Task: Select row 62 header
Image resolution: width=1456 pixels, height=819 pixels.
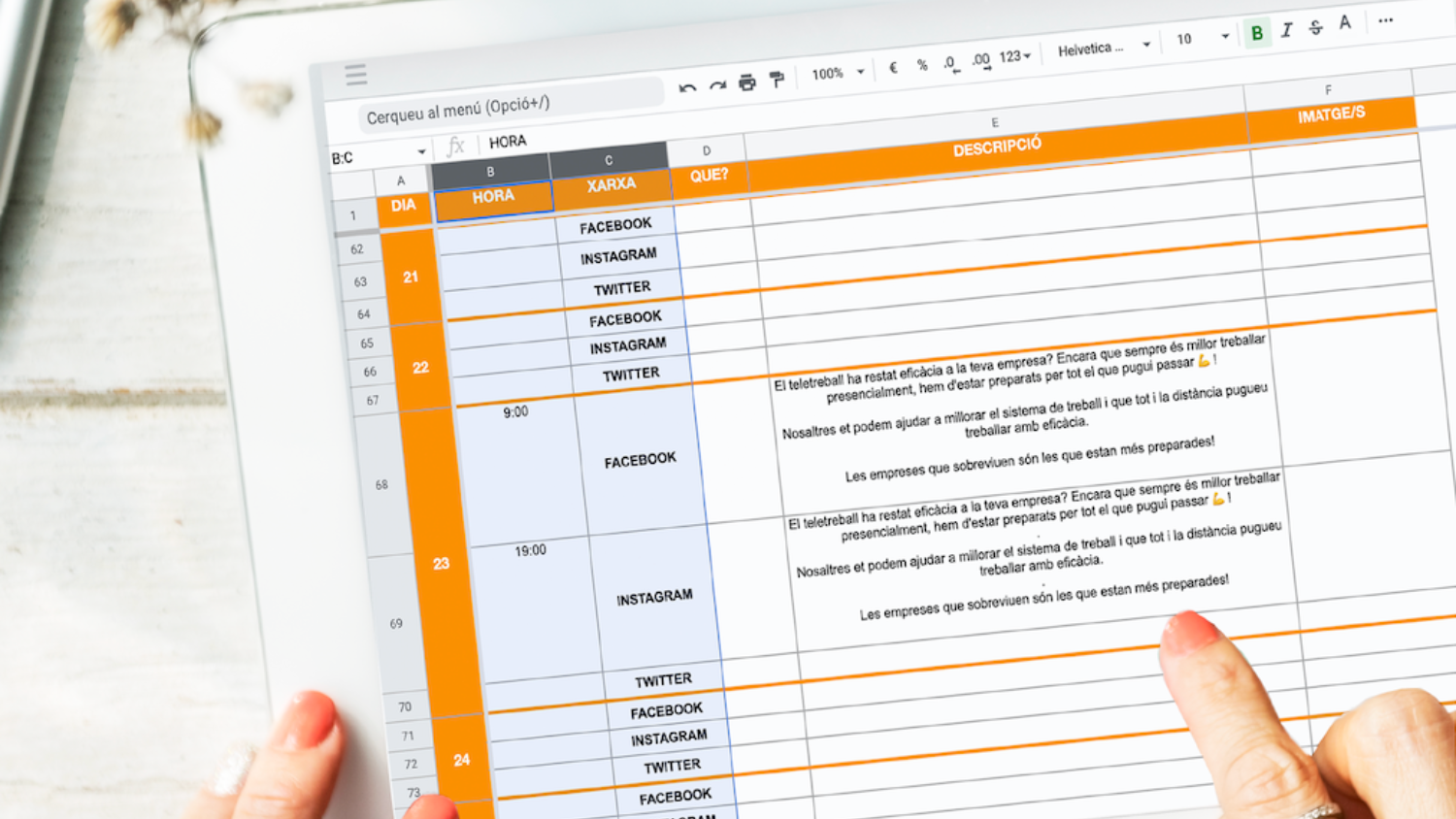Action: [357, 249]
